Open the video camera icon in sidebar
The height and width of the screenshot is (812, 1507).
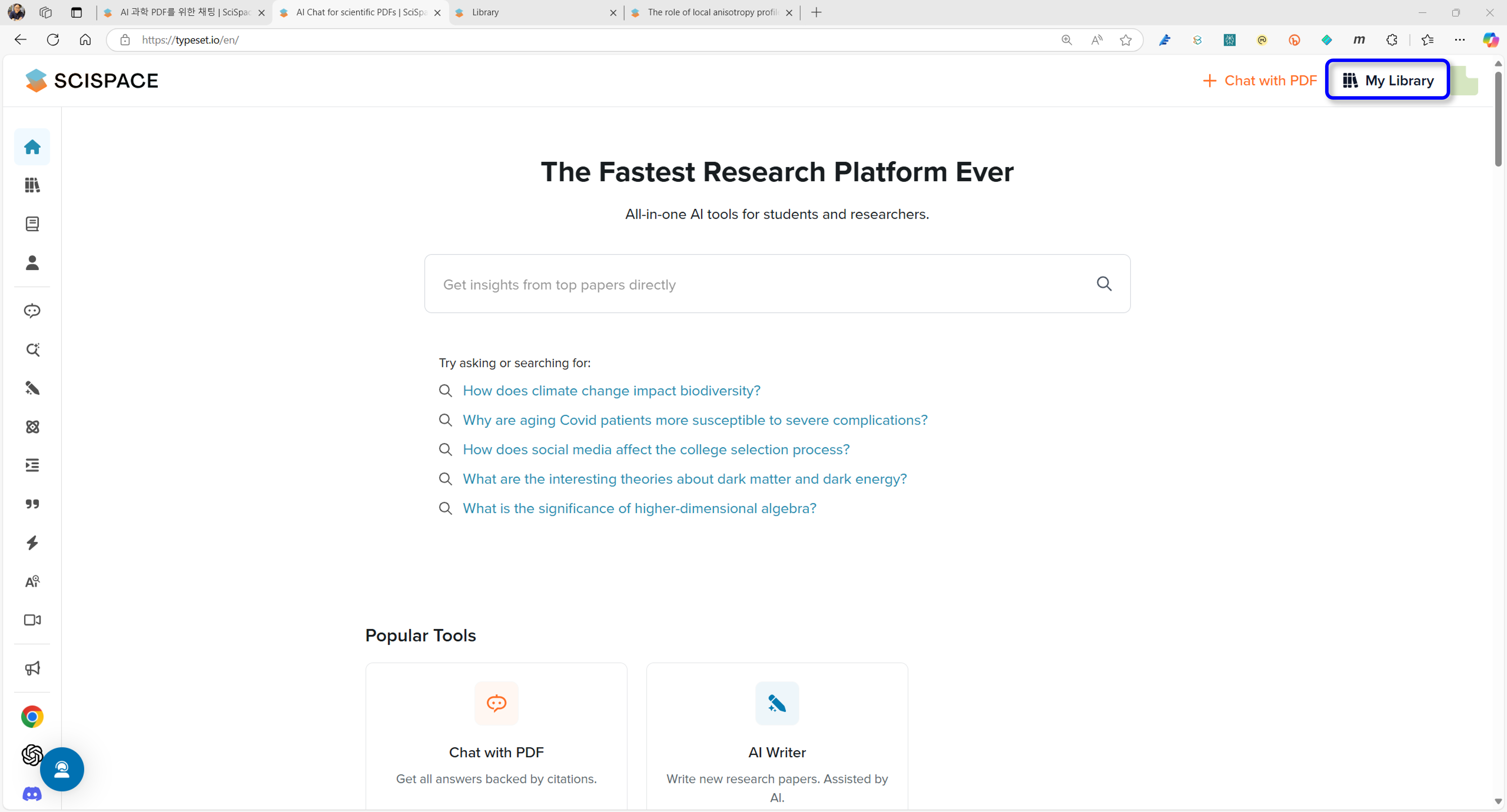32,620
